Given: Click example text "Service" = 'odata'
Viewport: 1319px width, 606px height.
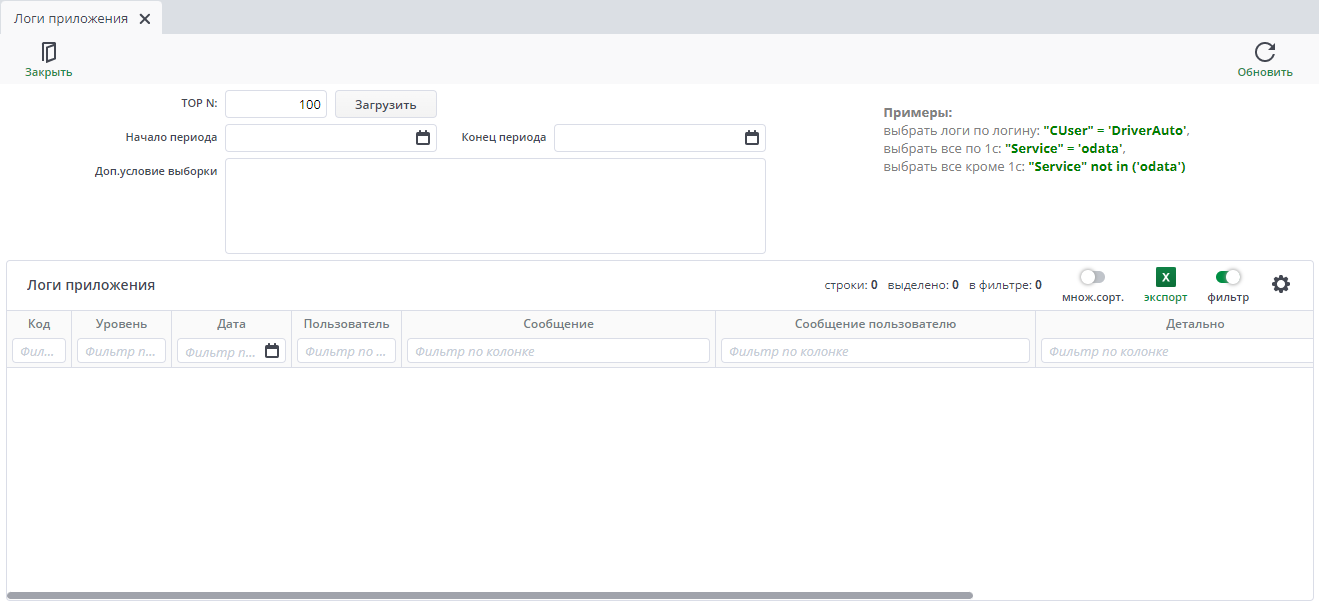Looking at the screenshot, I should tap(1064, 149).
